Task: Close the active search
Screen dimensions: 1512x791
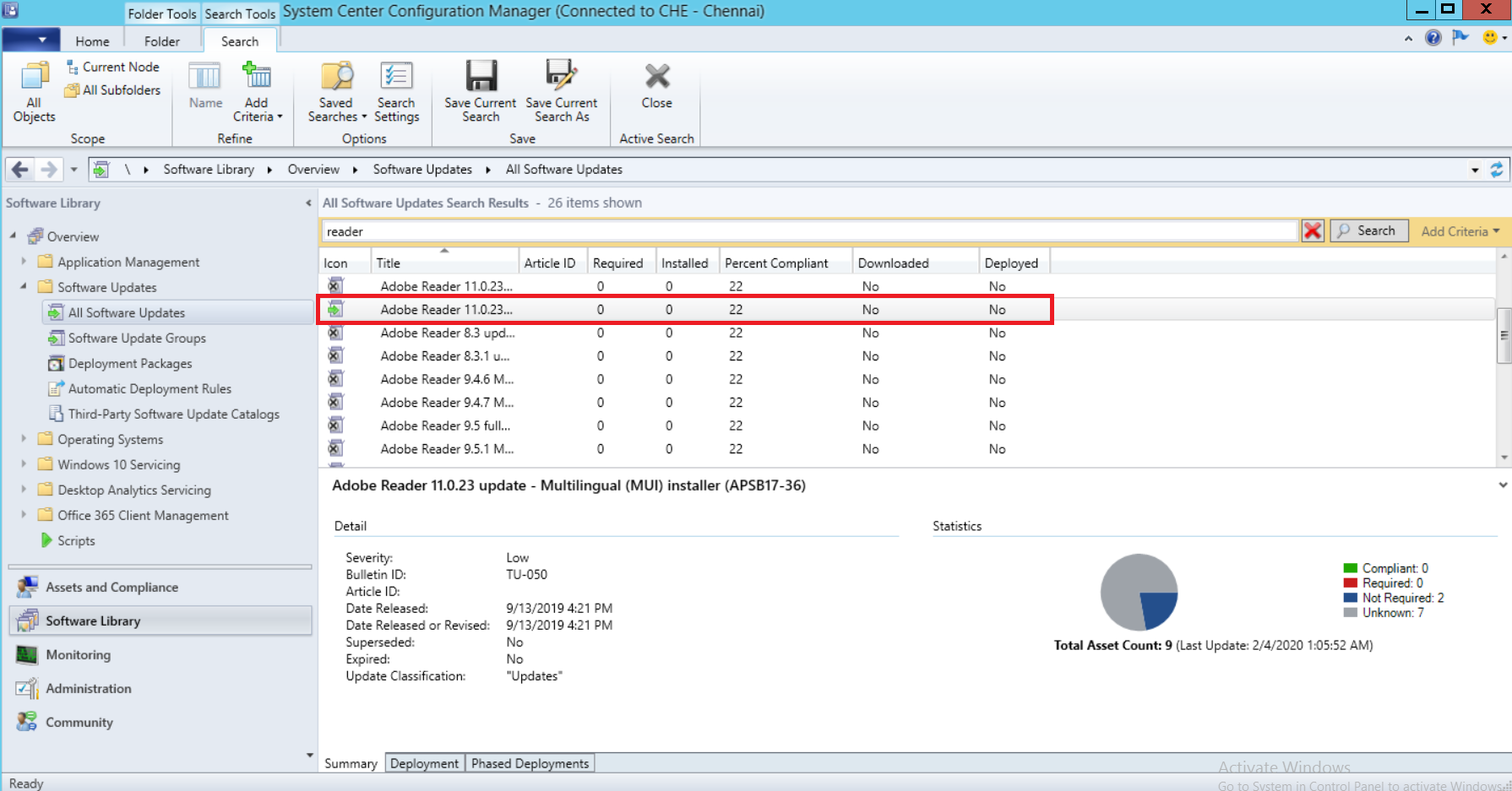Action: point(656,85)
